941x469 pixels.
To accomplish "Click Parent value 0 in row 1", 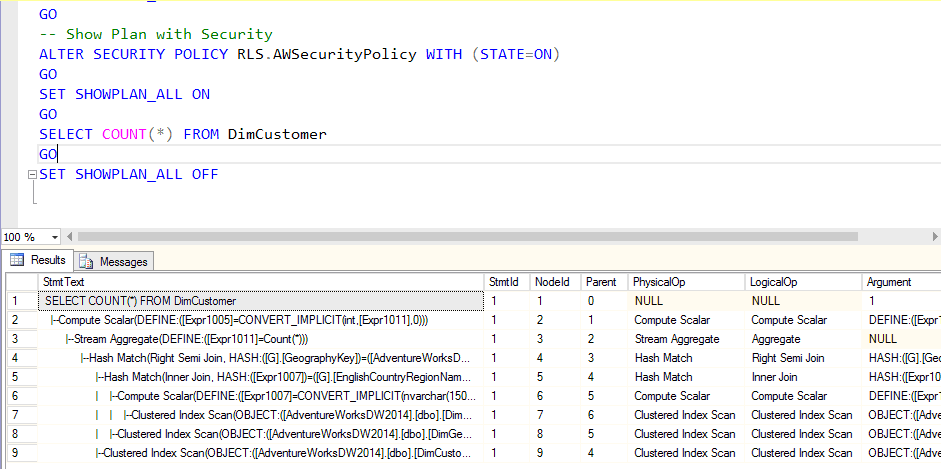I will 604,300.
